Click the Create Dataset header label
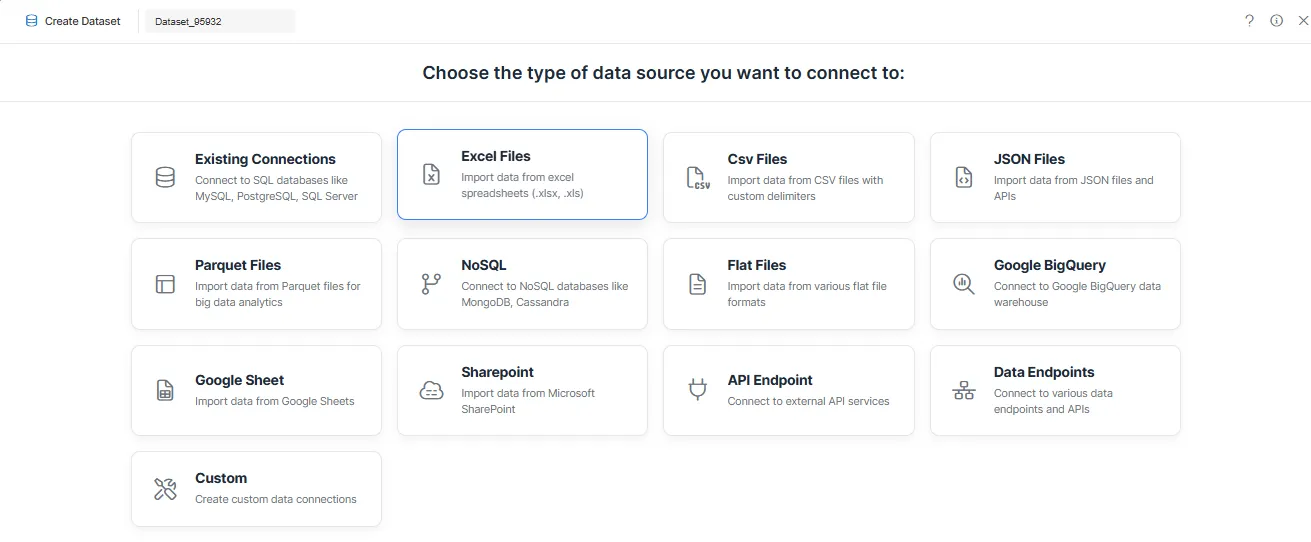Viewport: 1311px width, 542px height. [x=83, y=21]
